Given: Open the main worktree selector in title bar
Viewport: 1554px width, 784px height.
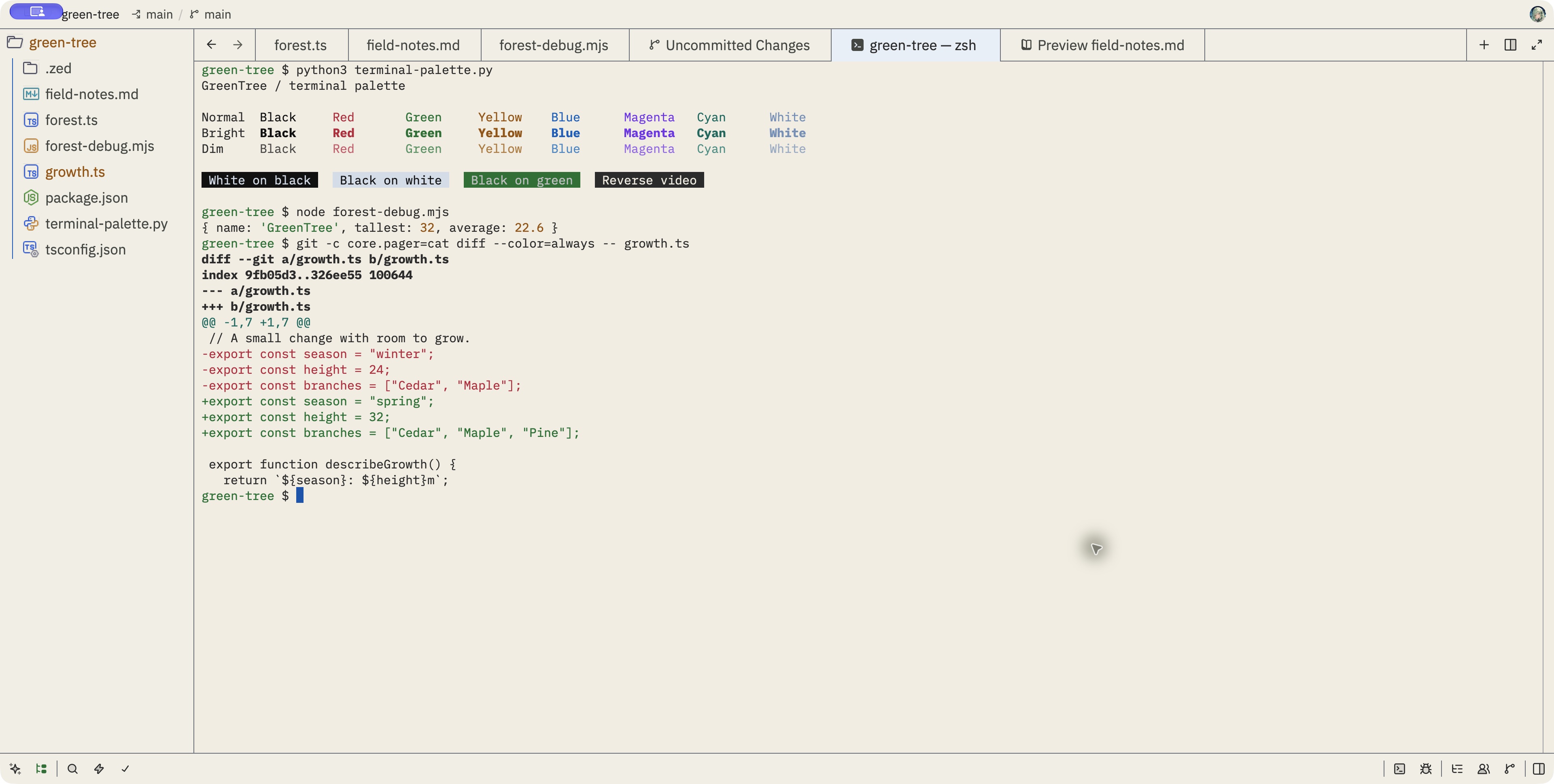Looking at the screenshot, I should pyautogui.click(x=153, y=14).
